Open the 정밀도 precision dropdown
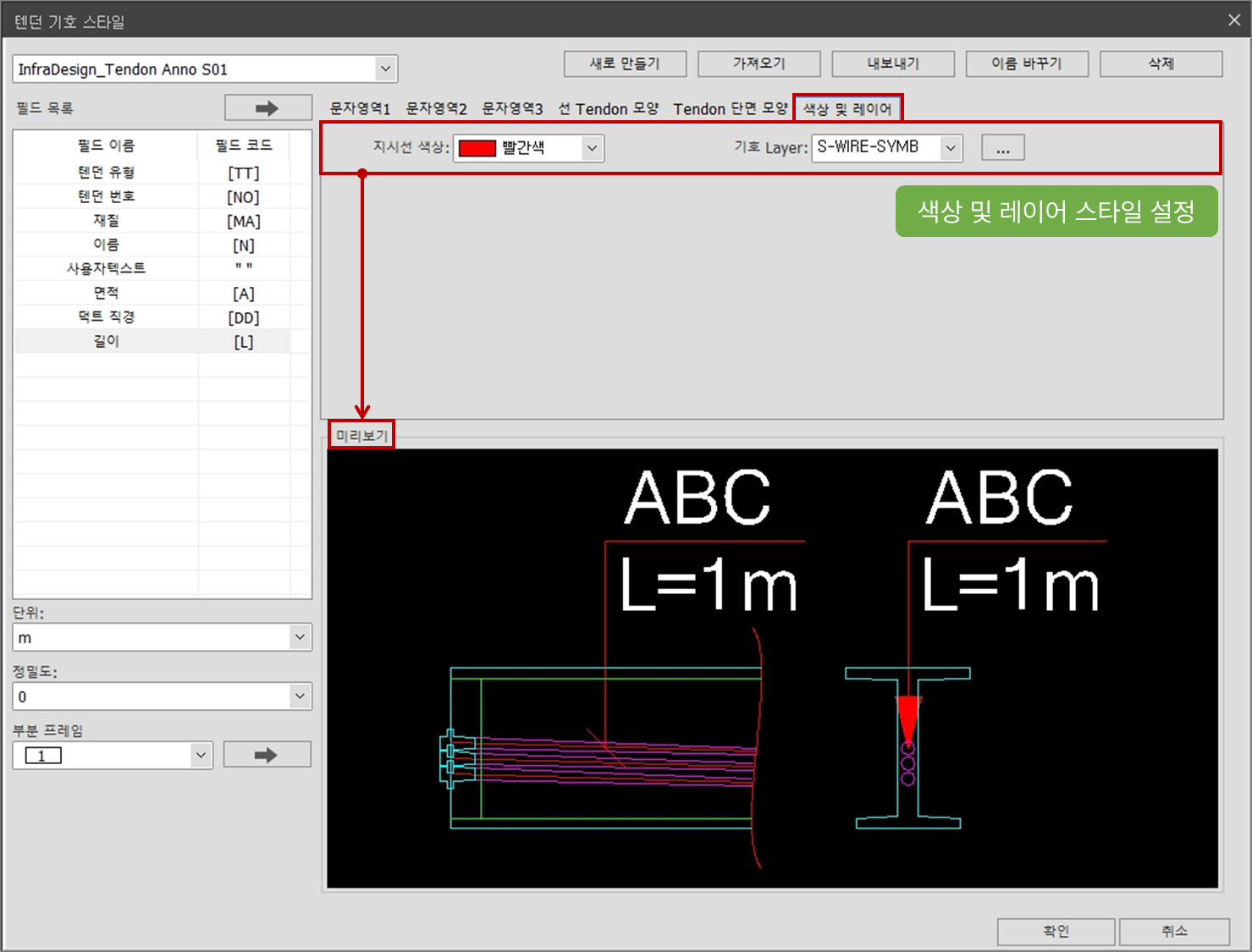1252x952 pixels. coord(300,696)
